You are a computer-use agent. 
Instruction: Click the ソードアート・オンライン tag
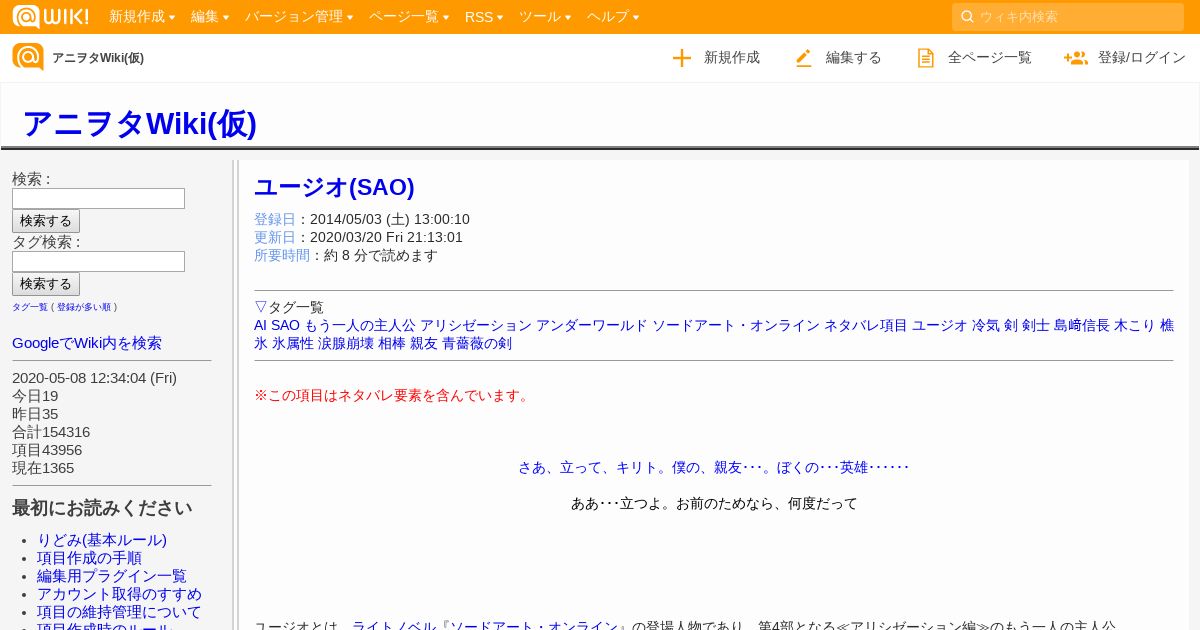(736, 325)
